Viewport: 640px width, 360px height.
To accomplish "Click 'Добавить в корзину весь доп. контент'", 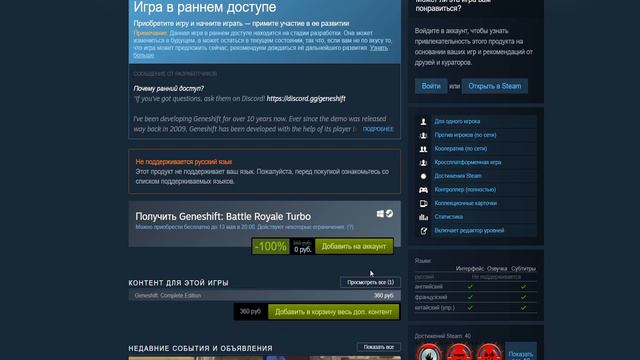I will tap(333, 312).
